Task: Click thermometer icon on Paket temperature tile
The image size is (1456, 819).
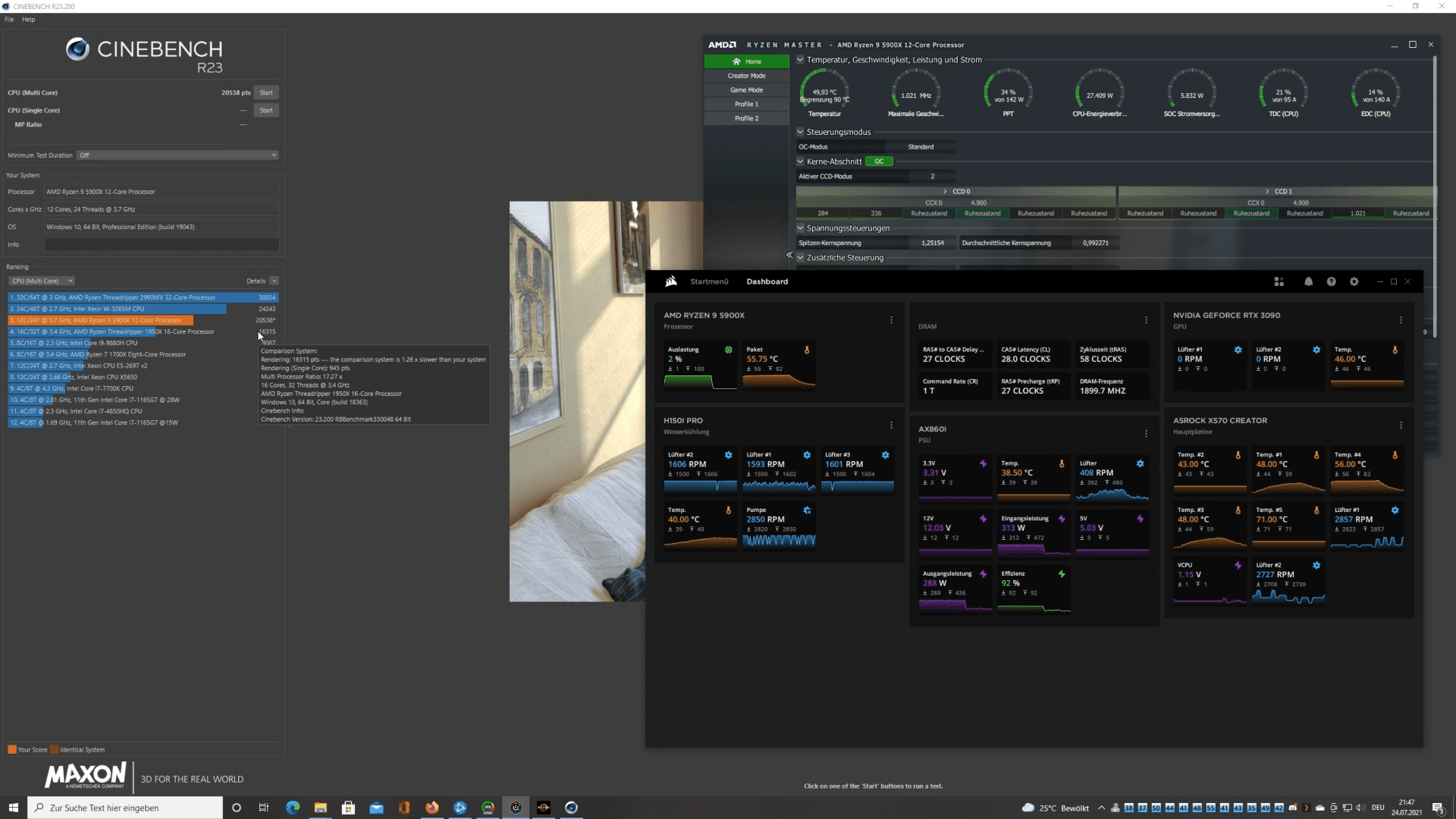Action: pyautogui.click(x=807, y=350)
